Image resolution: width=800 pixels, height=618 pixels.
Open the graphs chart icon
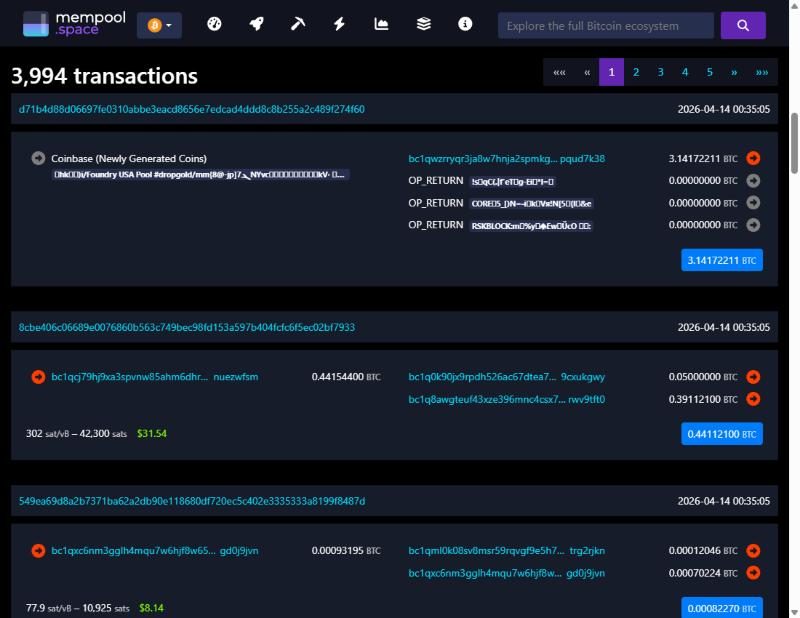pos(381,23)
